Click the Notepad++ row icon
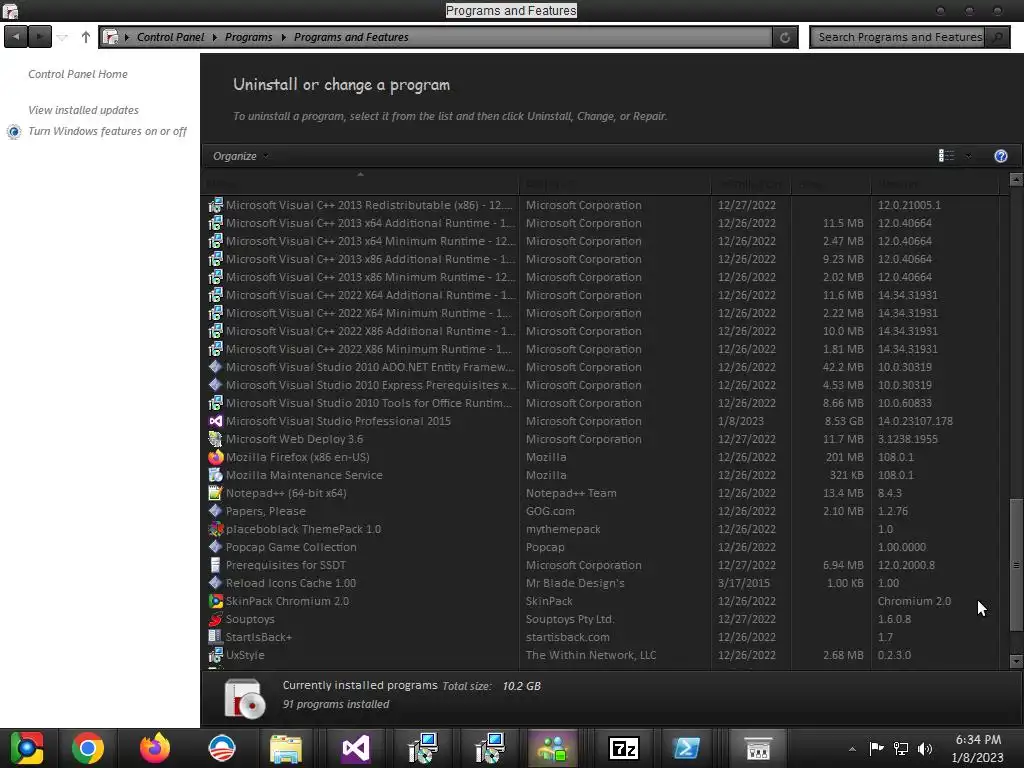The width and height of the screenshot is (1024, 768). click(216, 493)
